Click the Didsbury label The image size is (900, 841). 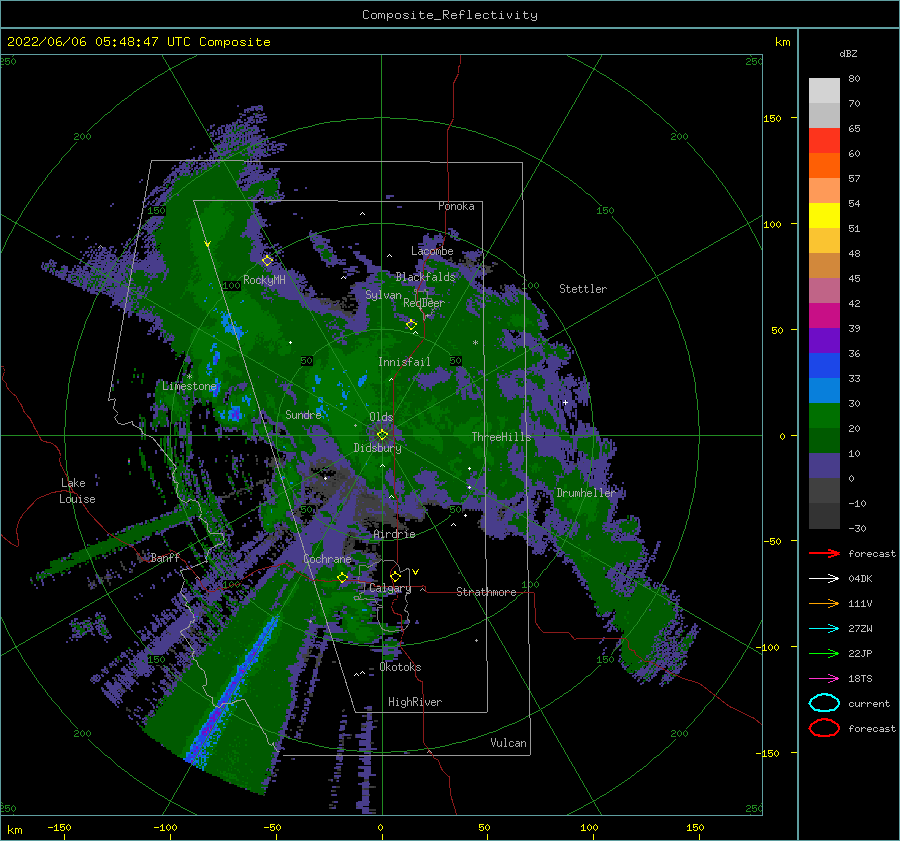[377, 448]
